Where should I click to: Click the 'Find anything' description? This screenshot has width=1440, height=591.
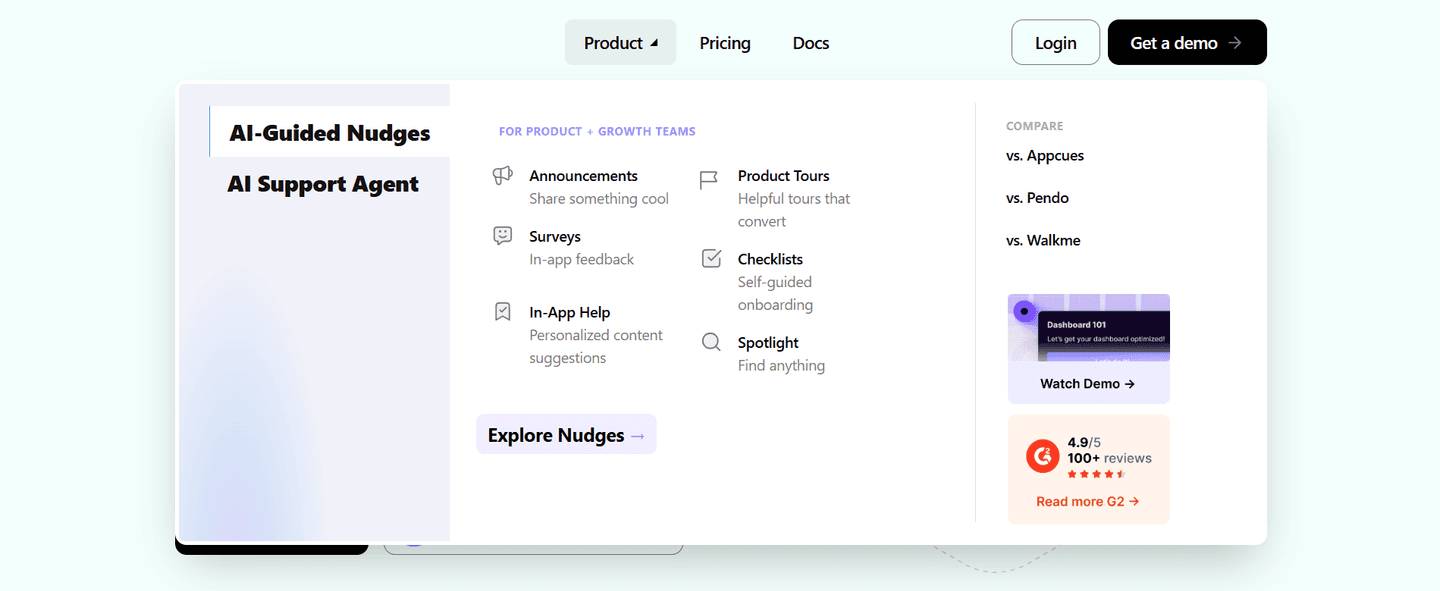pos(781,366)
